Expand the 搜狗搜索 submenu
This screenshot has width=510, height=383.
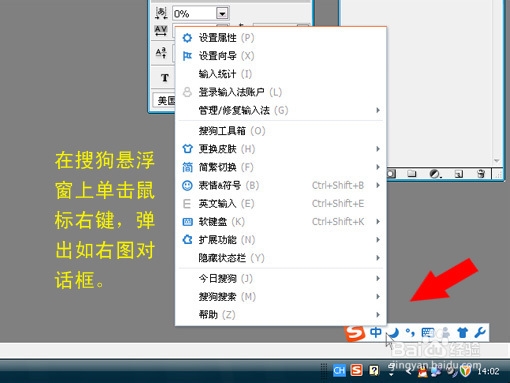(281, 296)
